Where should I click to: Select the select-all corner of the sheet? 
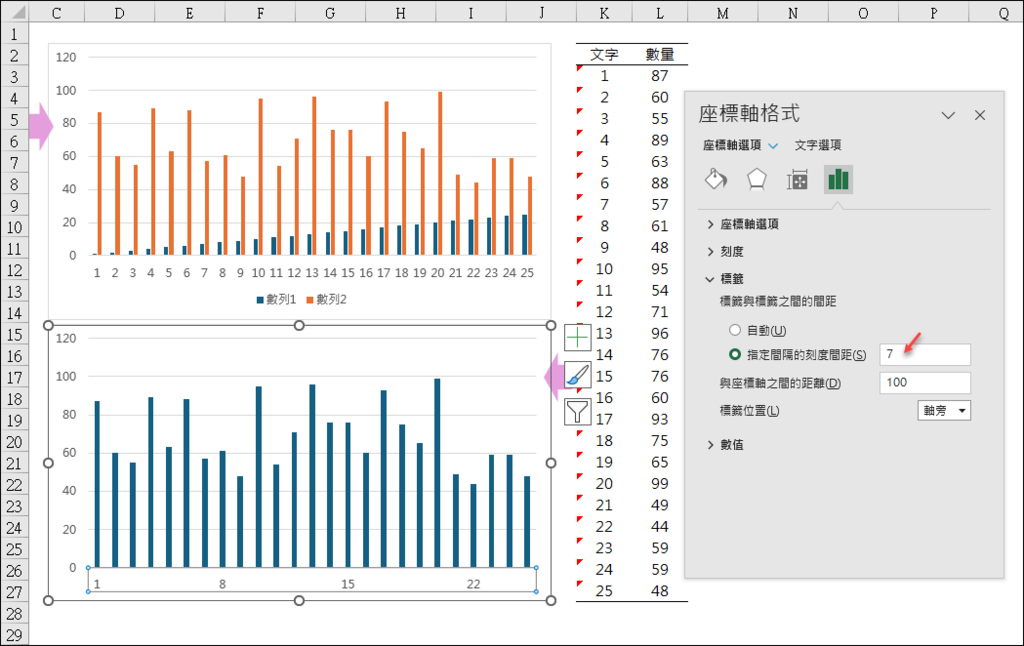pyautogui.click(x=14, y=12)
